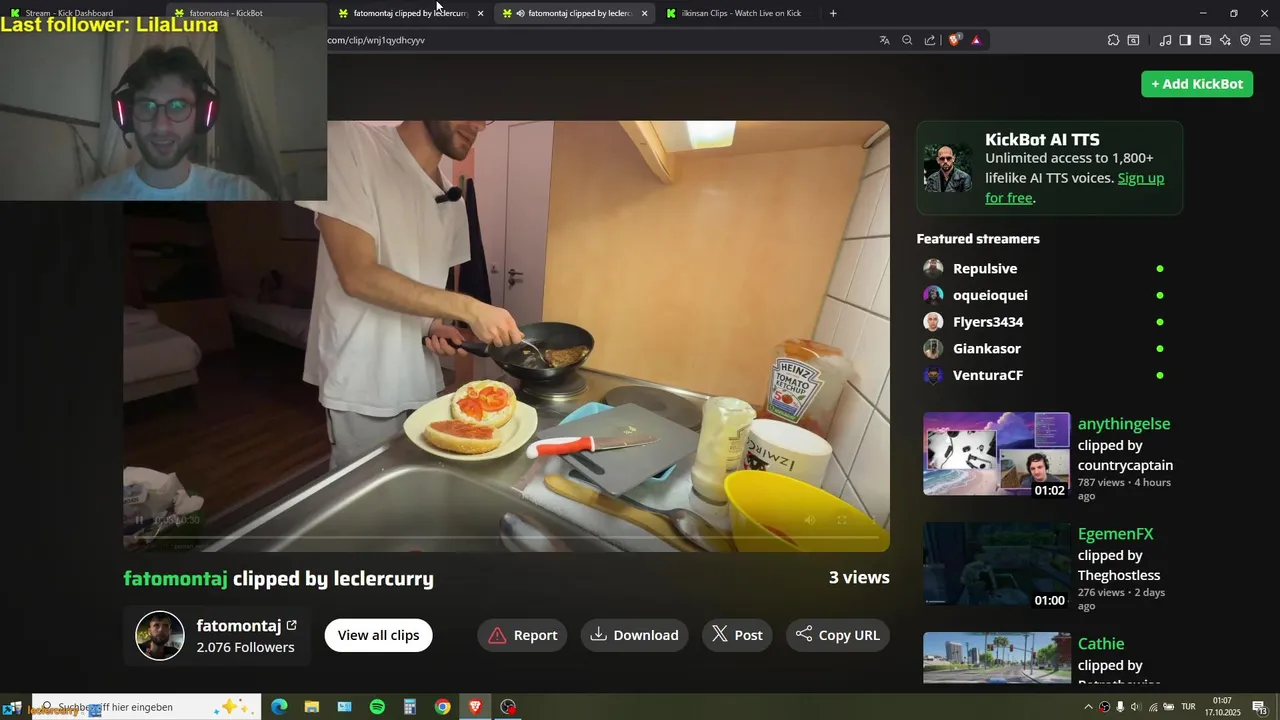Open the anythingelse clip thumbnail
This screenshot has height=720, width=1280.
(x=996, y=454)
